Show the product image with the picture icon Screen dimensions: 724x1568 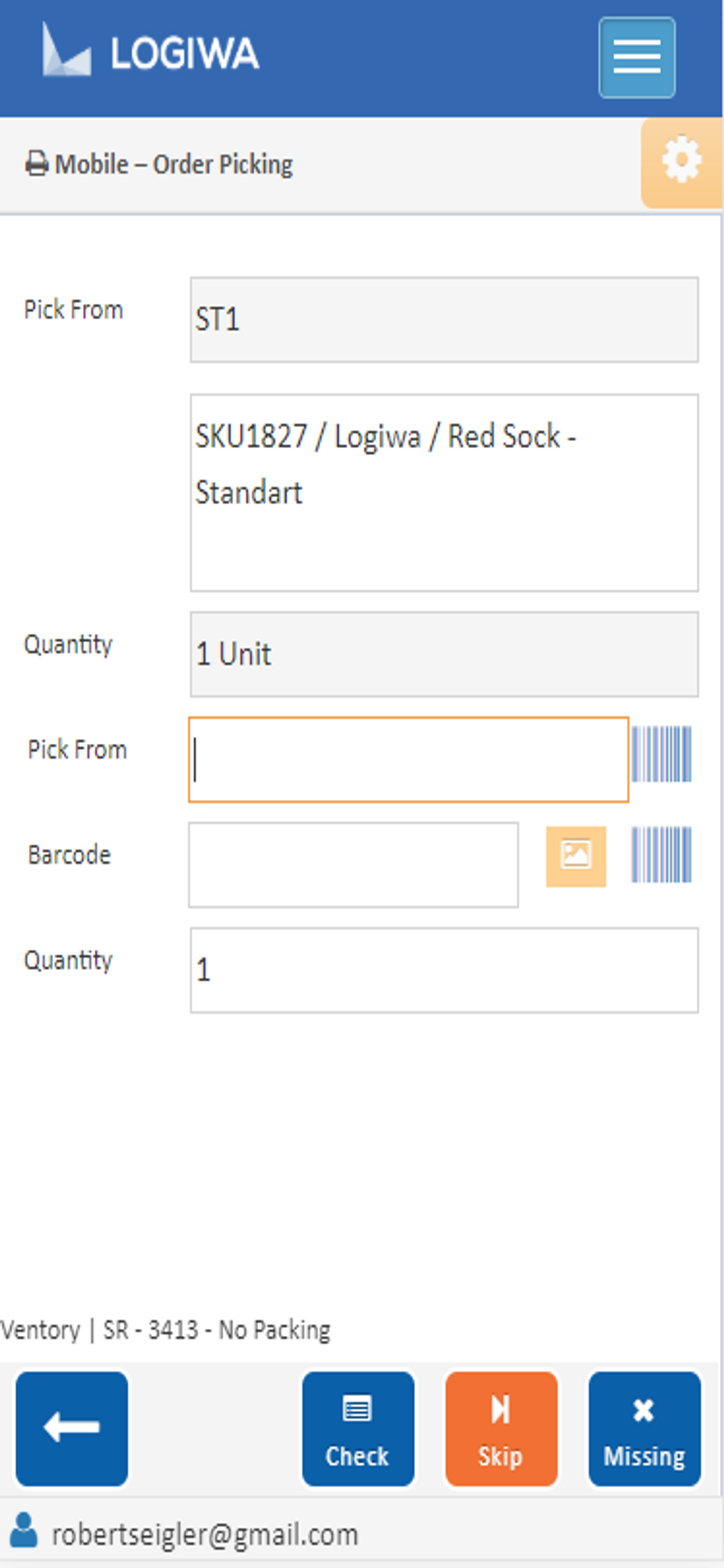tap(575, 856)
